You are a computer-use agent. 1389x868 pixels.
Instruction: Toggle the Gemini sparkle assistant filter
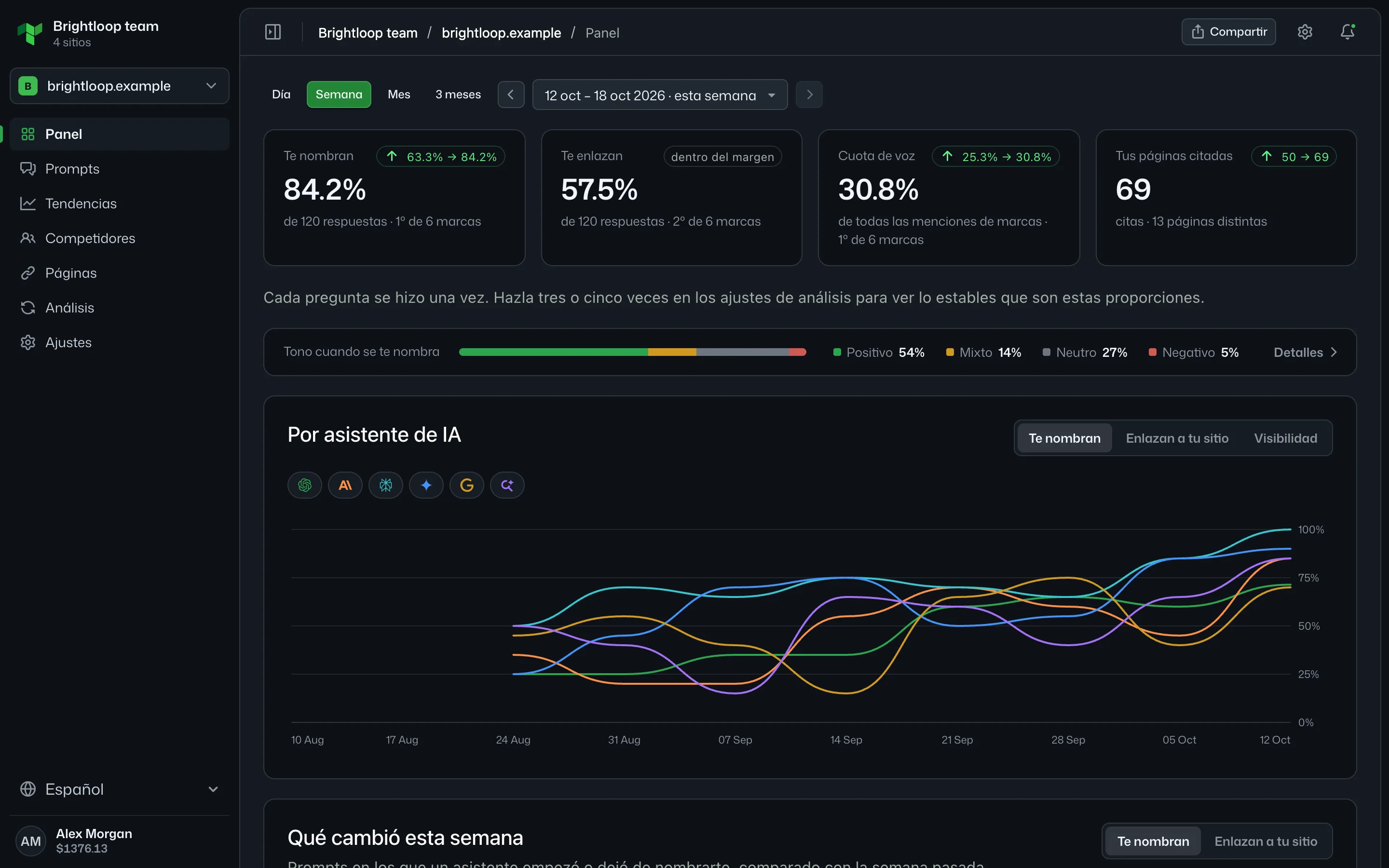point(426,485)
